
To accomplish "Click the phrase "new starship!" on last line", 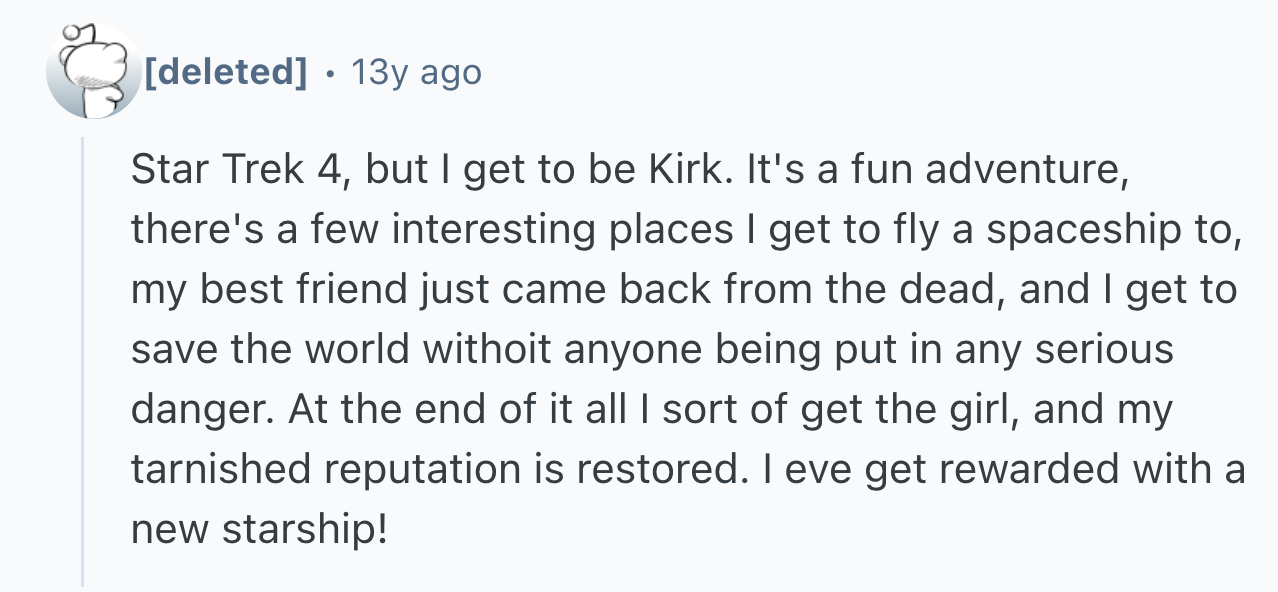I will click(258, 530).
